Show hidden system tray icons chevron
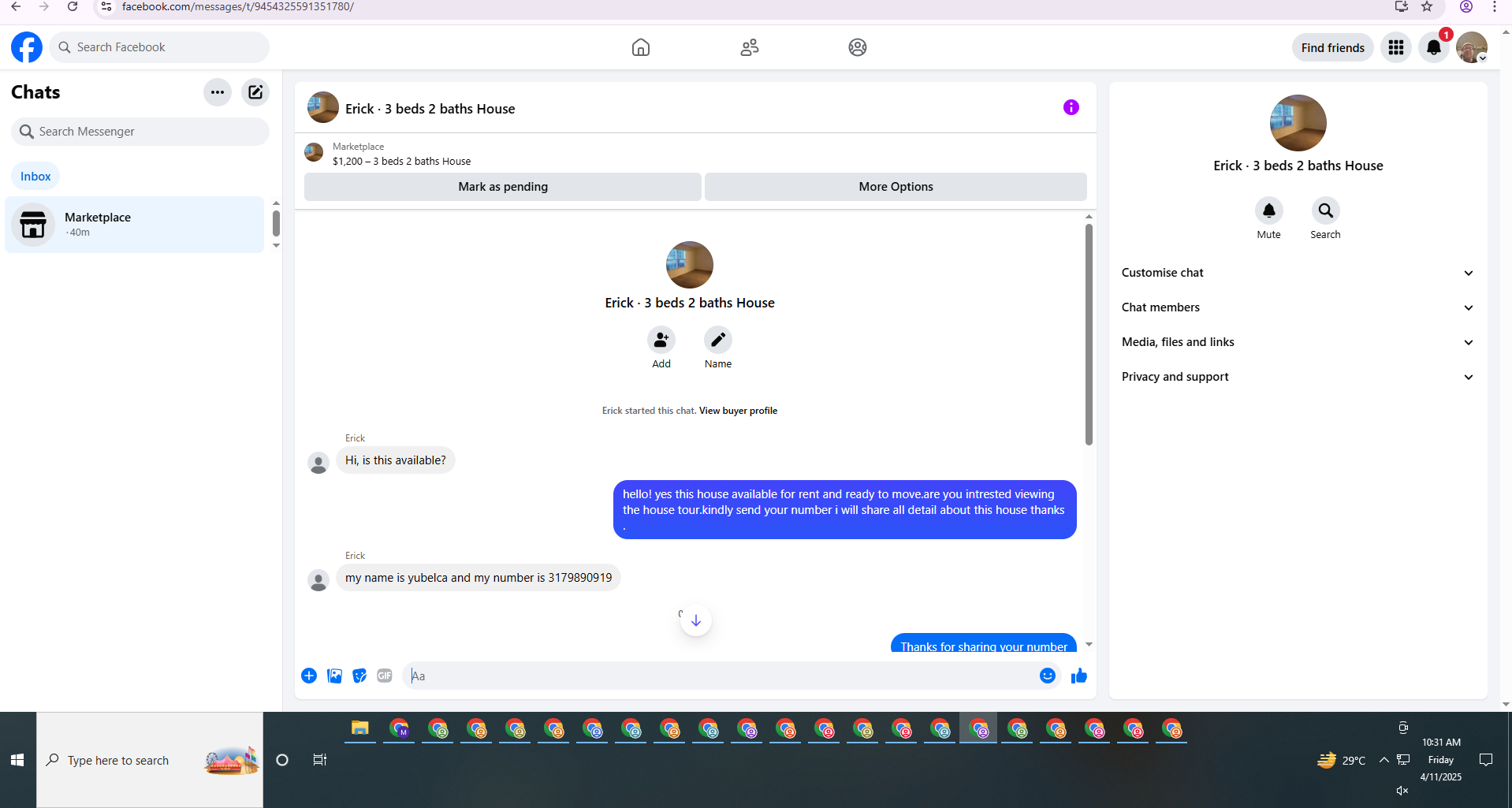The image size is (1512, 808). click(x=1384, y=760)
